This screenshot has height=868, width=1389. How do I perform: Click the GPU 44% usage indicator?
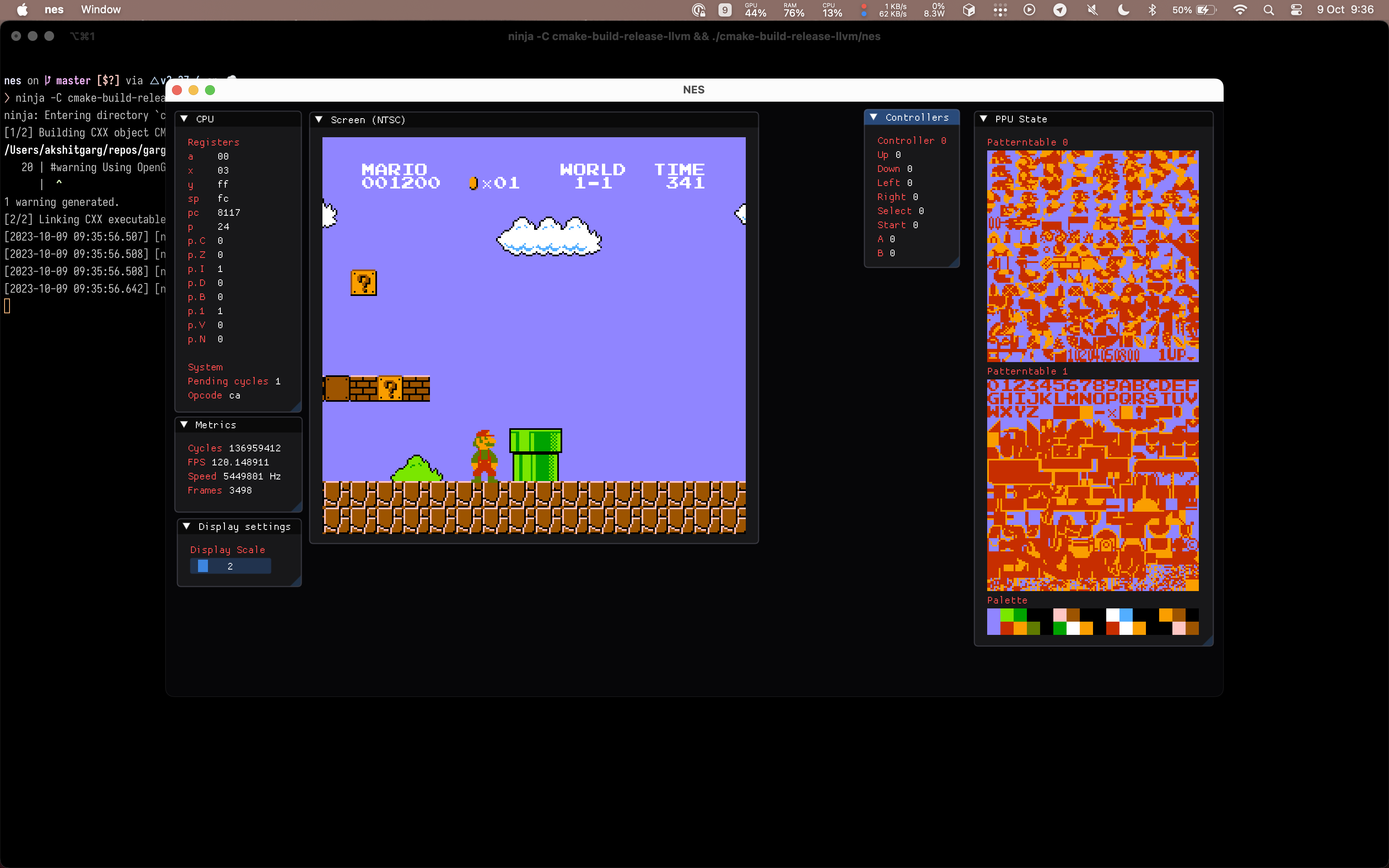(x=755, y=10)
